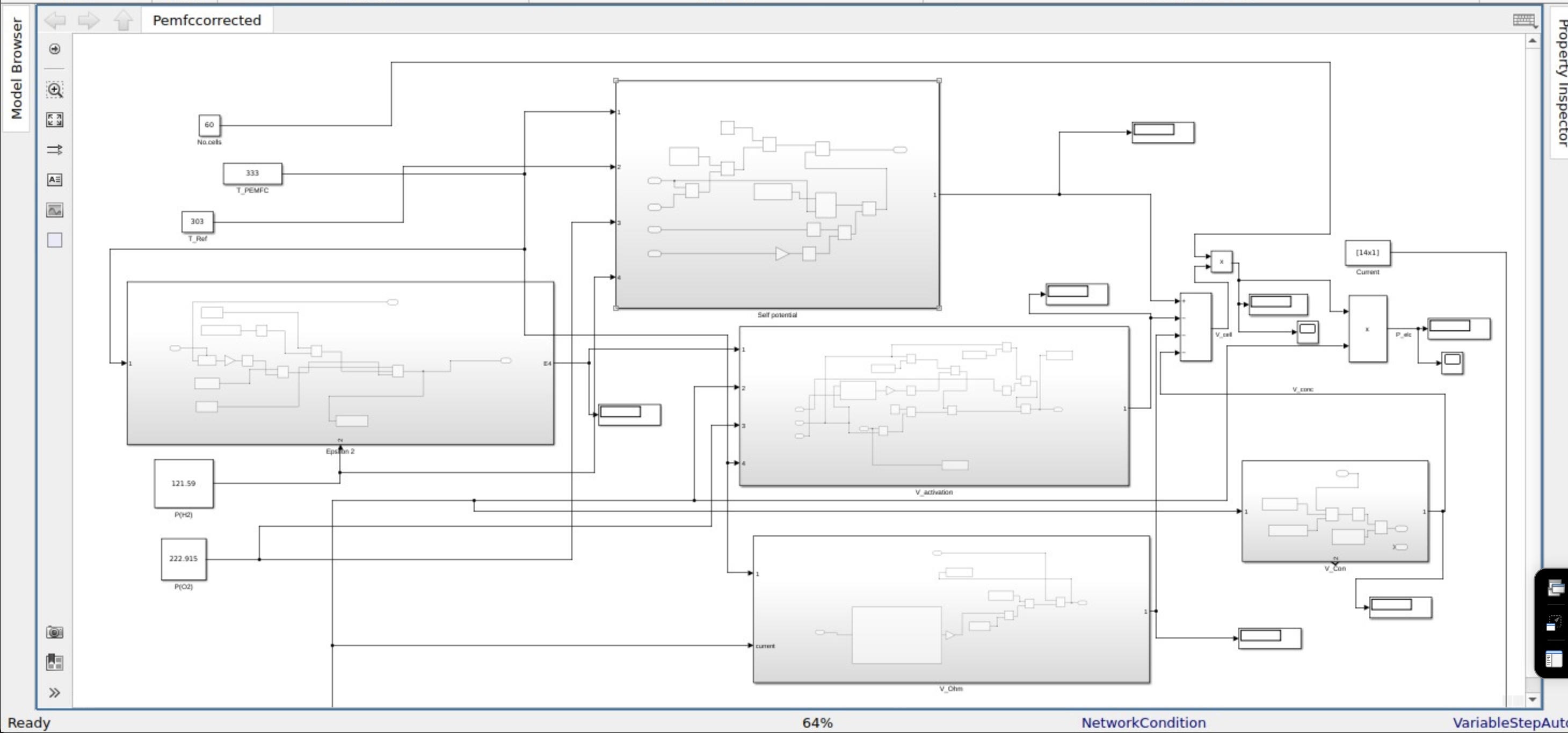The width and height of the screenshot is (1568, 733).
Task: Select the scope block below P_elc display
Action: [1453, 363]
